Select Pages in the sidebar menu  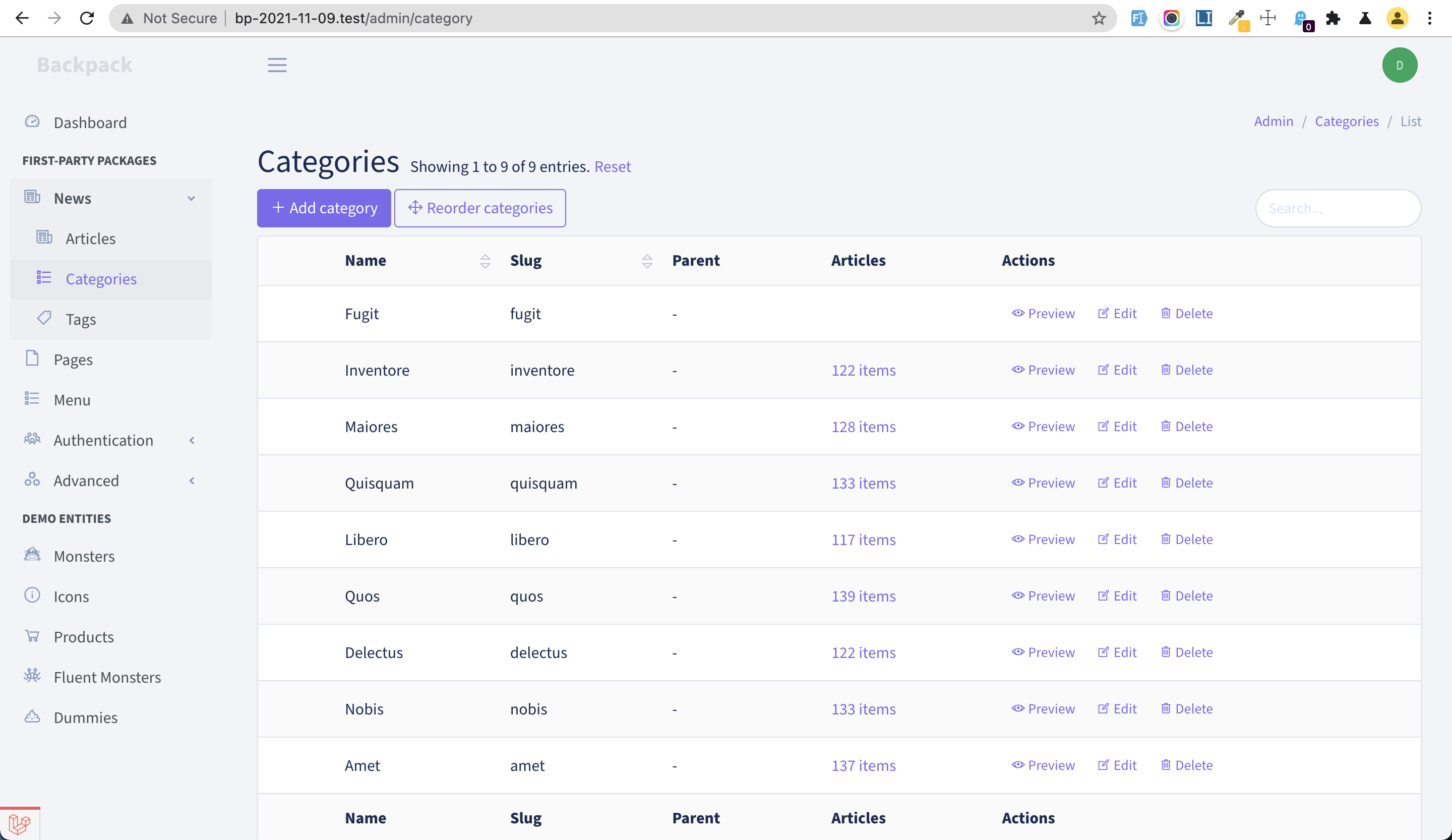pos(73,359)
